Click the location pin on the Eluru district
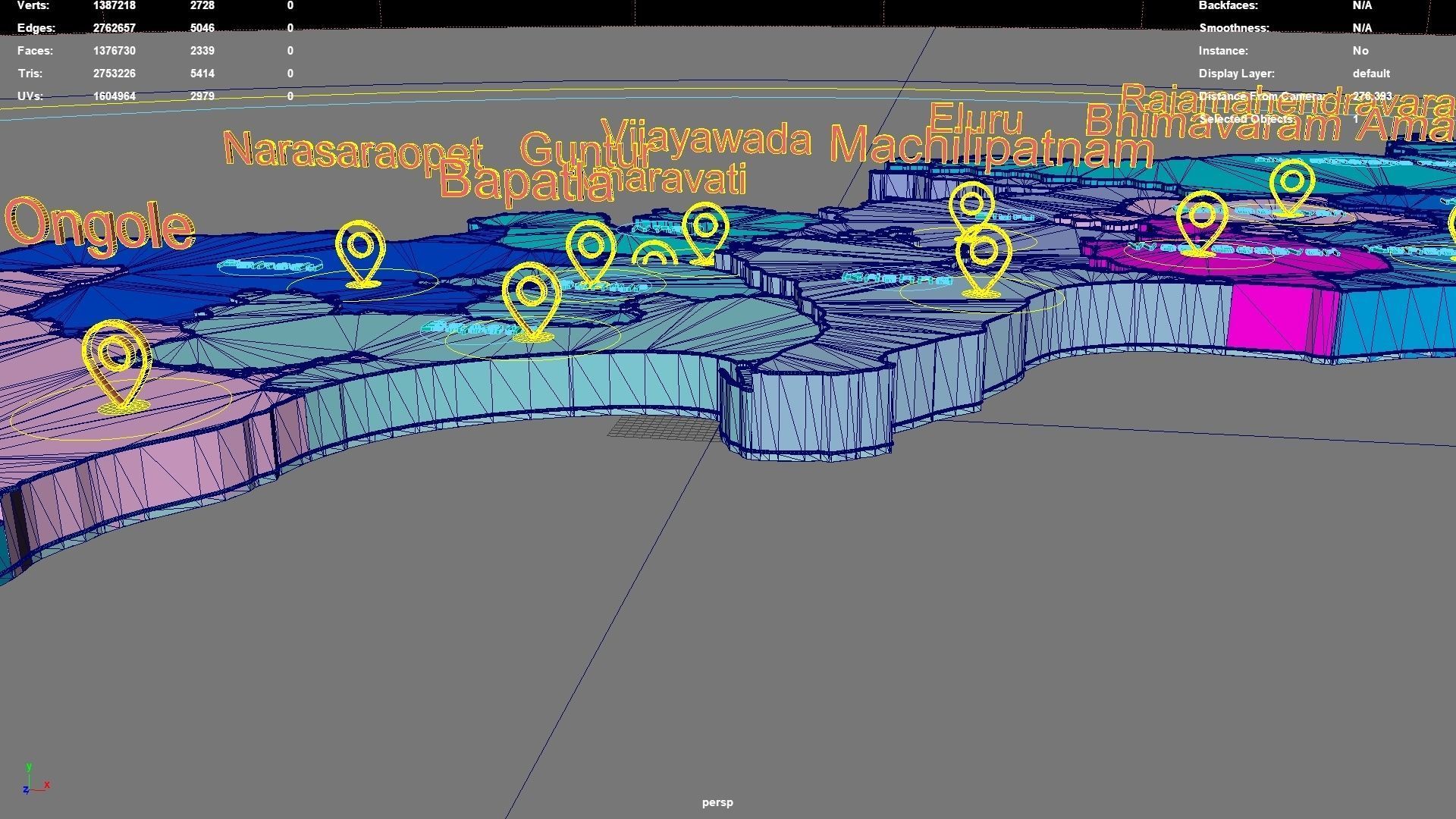 click(971, 203)
